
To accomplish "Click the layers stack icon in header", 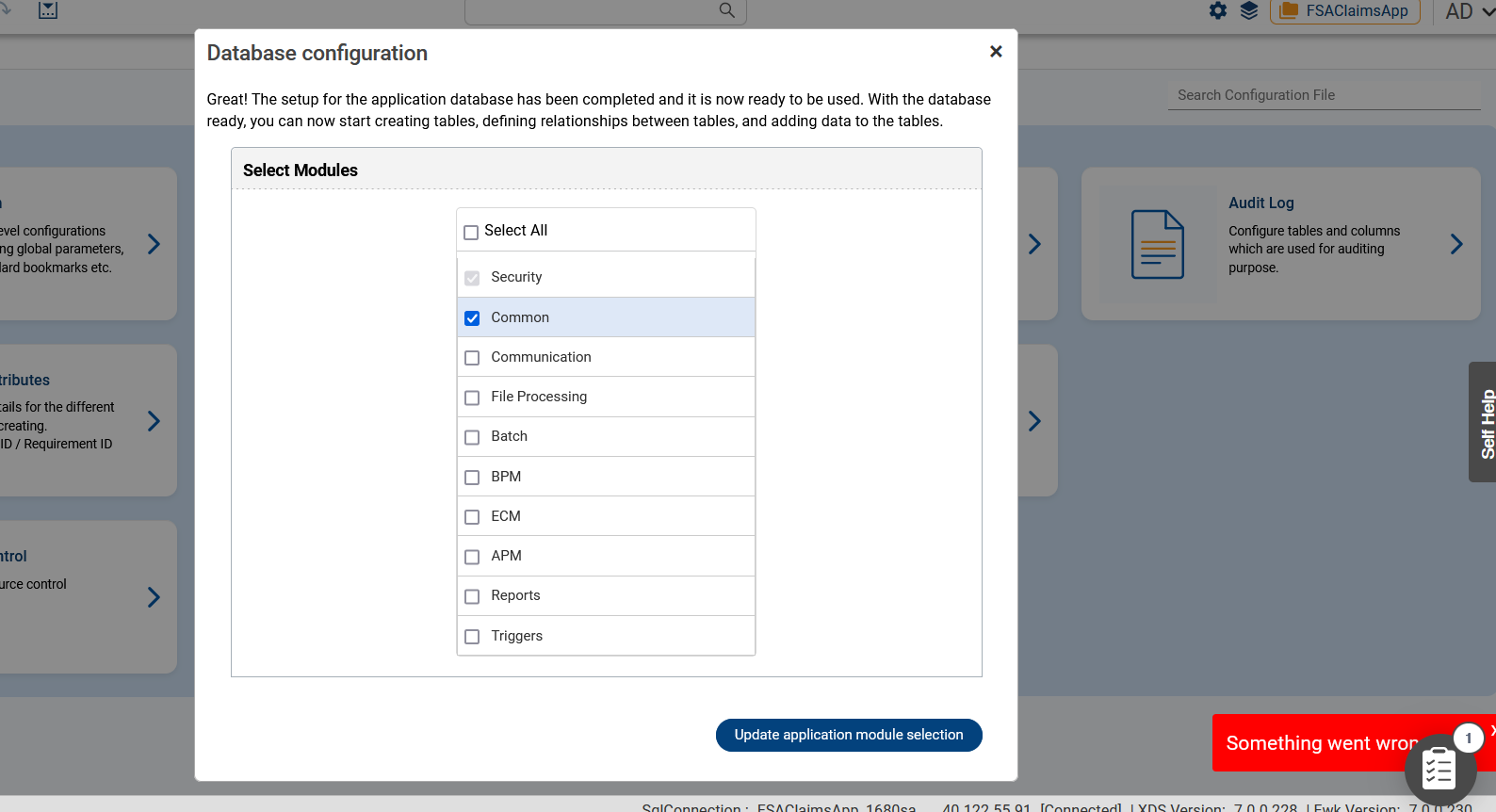I will tap(1249, 10).
